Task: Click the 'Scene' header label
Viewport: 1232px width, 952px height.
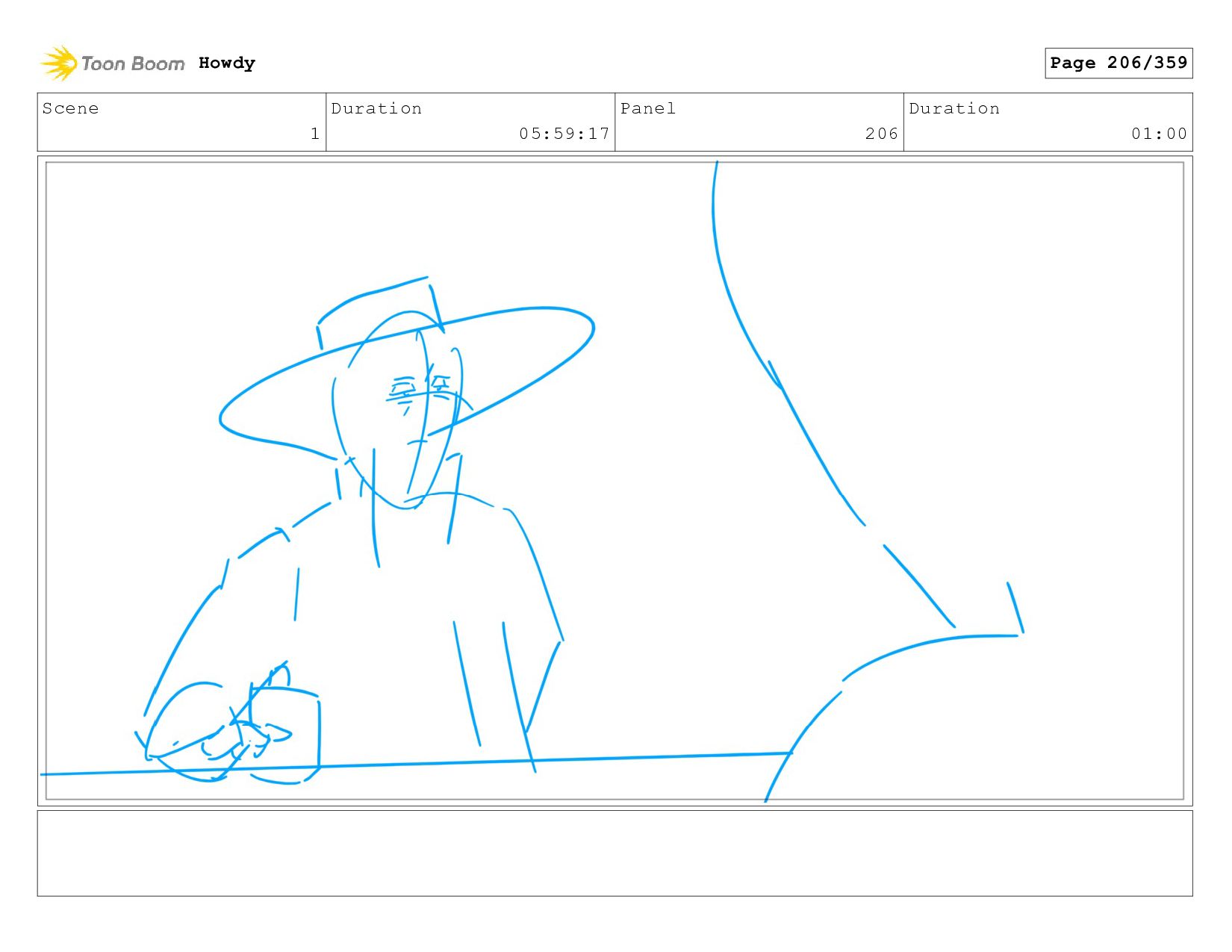Action: click(71, 108)
